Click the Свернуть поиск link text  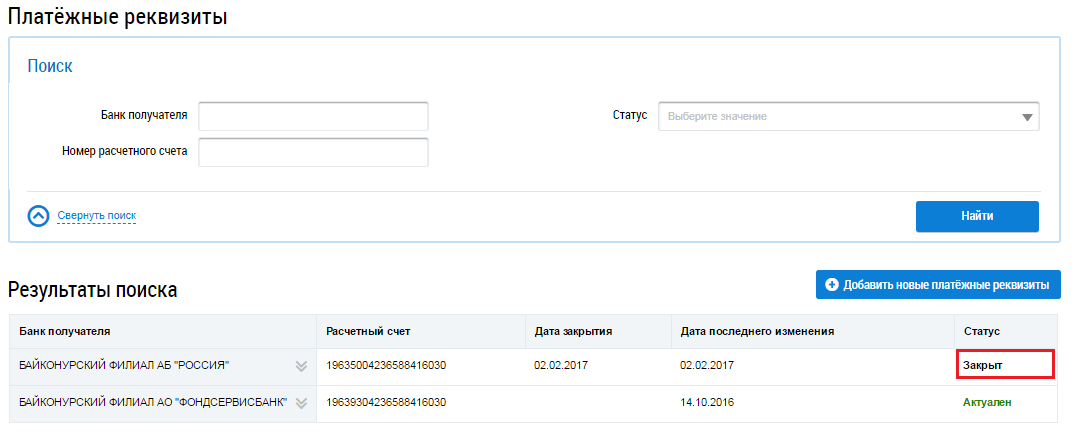[x=96, y=216]
